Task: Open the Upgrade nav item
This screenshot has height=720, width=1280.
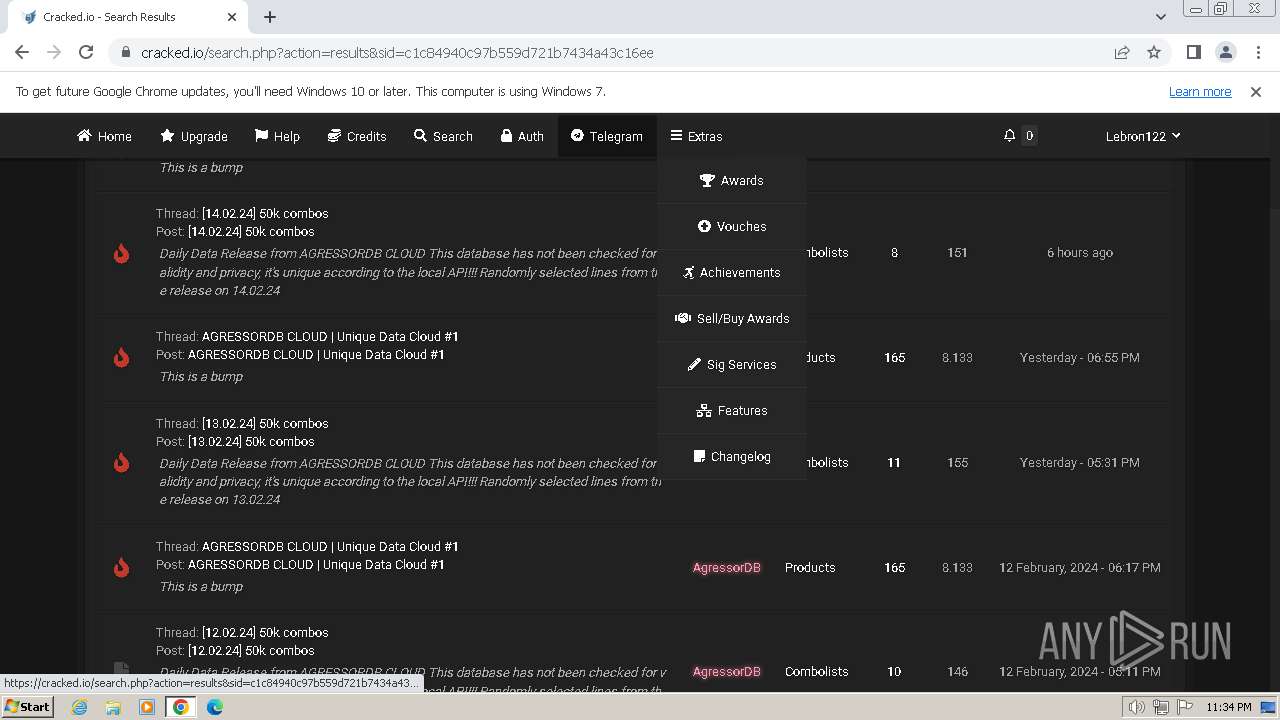Action: (x=194, y=136)
